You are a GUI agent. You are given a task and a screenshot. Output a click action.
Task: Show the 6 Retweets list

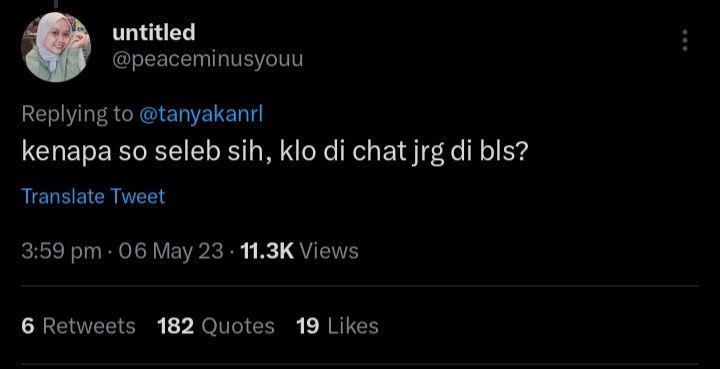coord(79,326)
